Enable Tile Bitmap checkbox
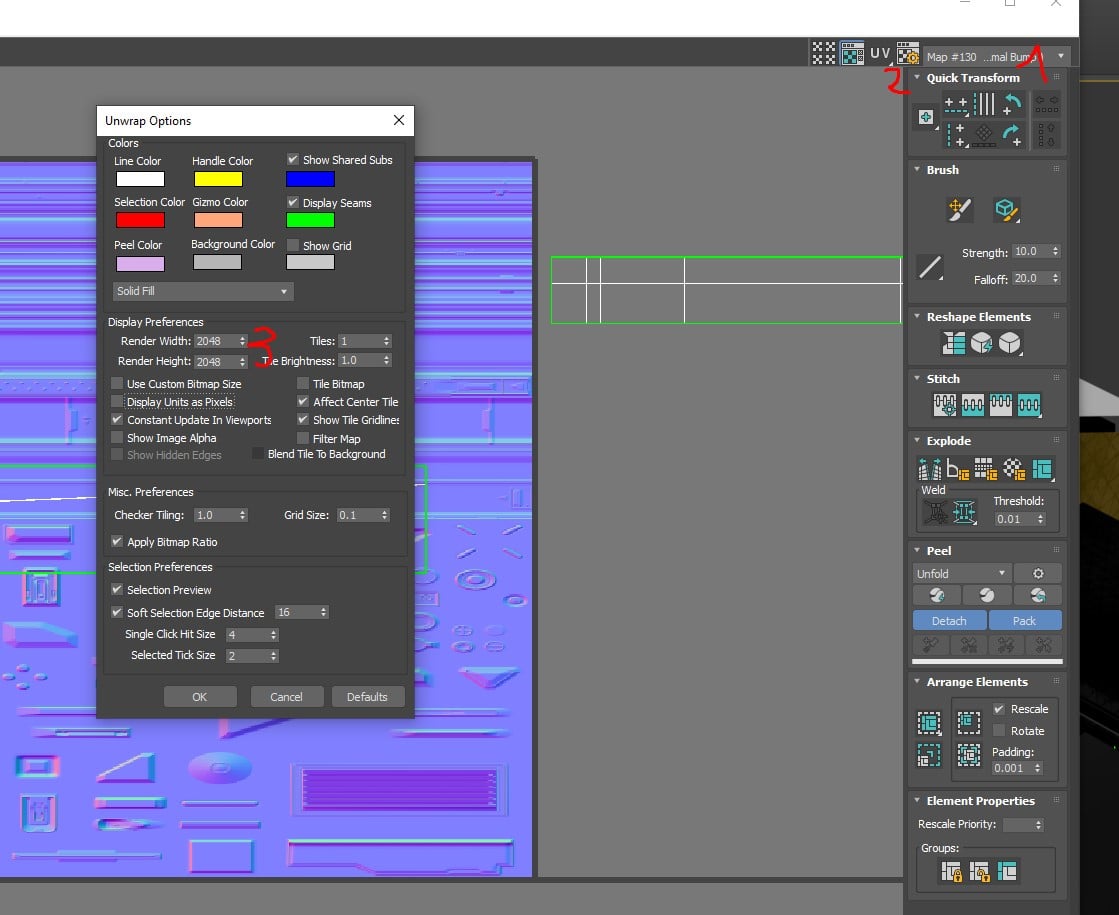Viewport: 1119px width, 915px height. [x=303, y=383]
